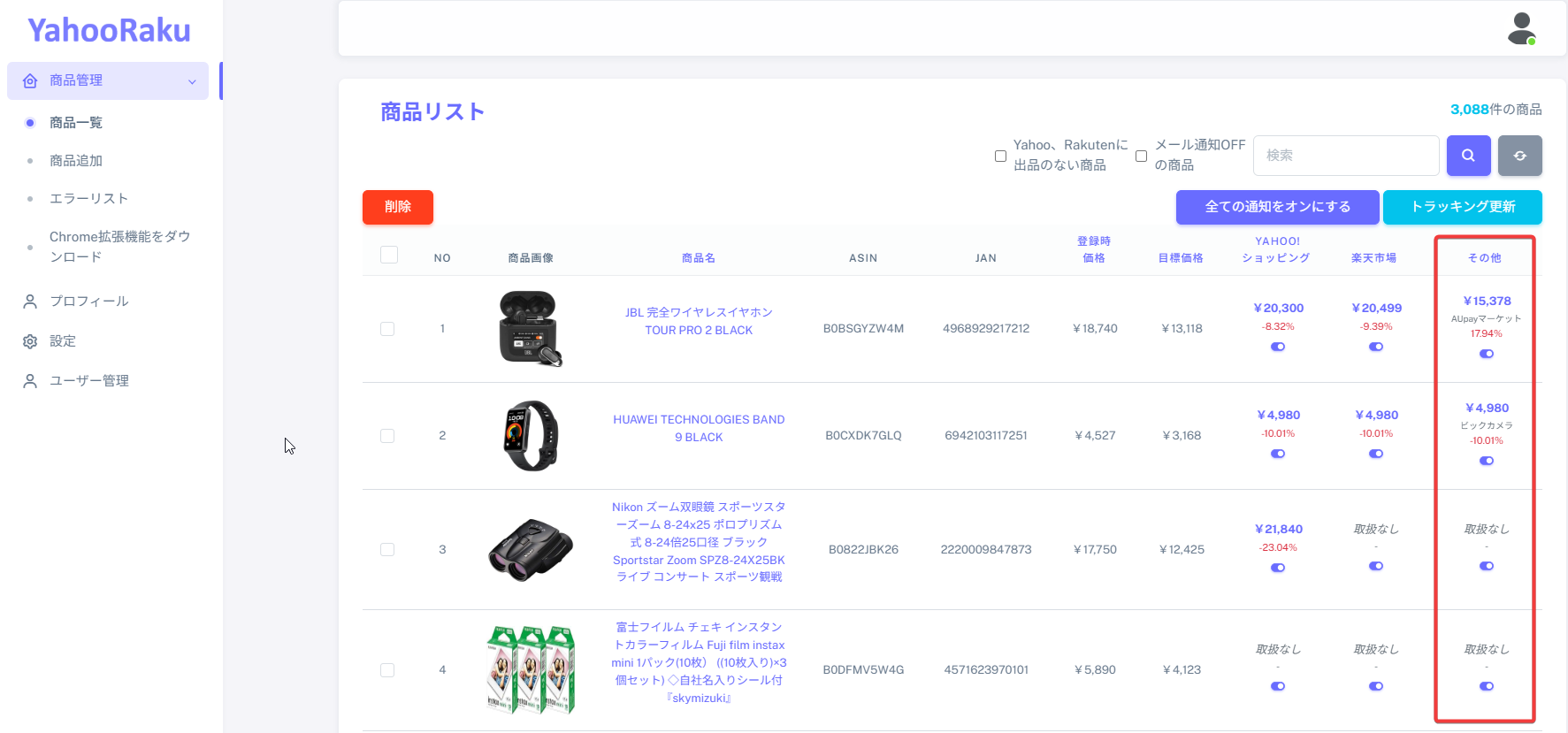Viewport: 1568px width, 733px height.
Task: Click the person icon for ユーザー管理
Action: pos(30,381)
